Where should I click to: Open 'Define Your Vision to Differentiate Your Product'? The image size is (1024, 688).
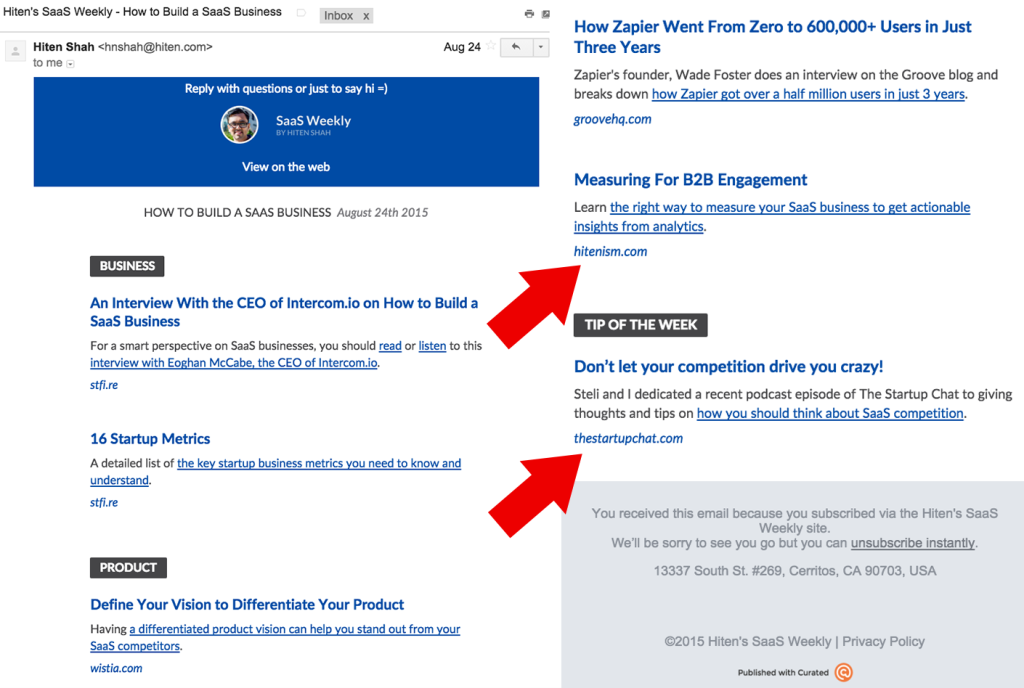click(x=247, y=604)
